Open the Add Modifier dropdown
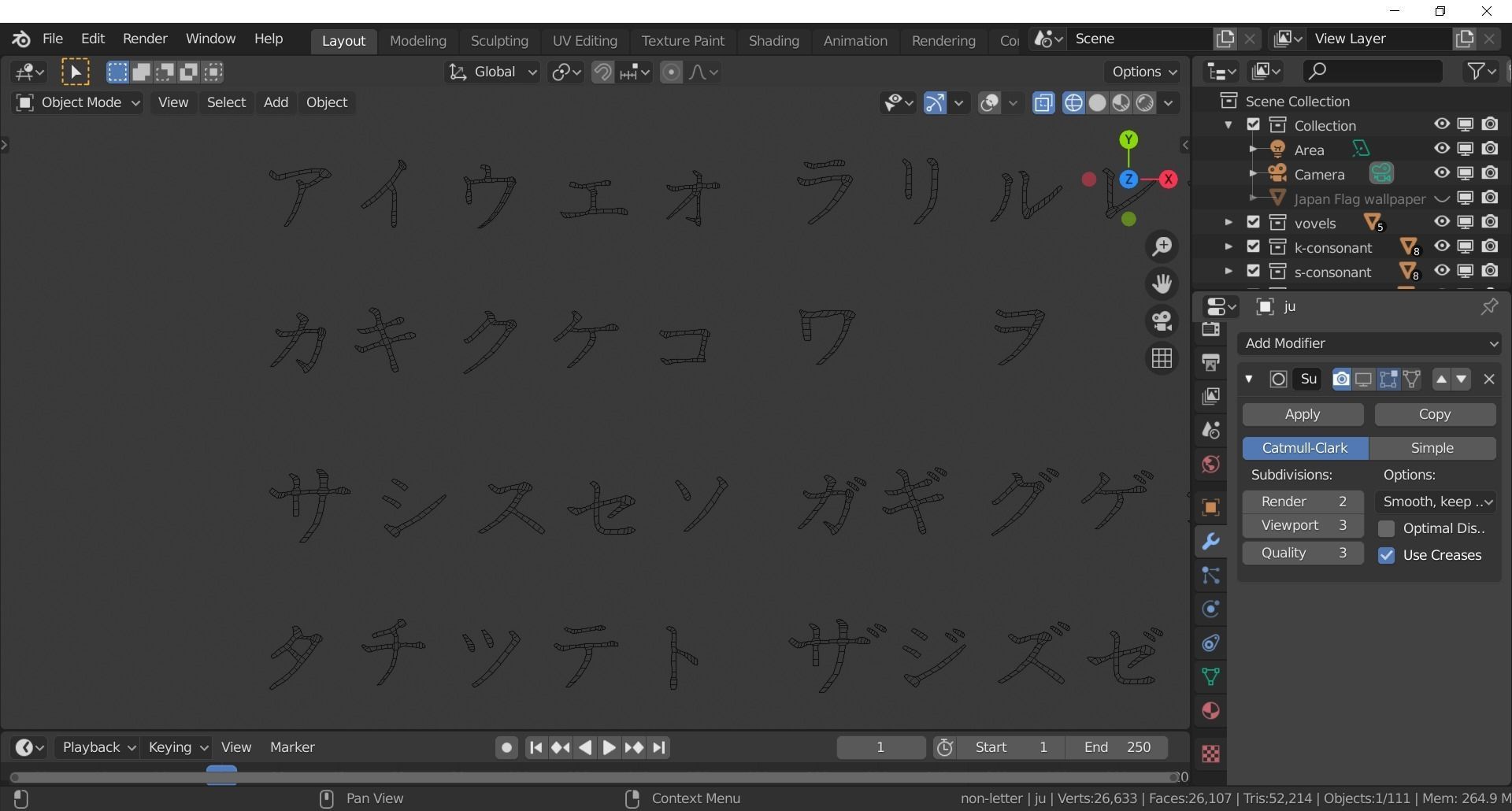The height and width of the screenshot is (811, 1512). pos(1369,343)
